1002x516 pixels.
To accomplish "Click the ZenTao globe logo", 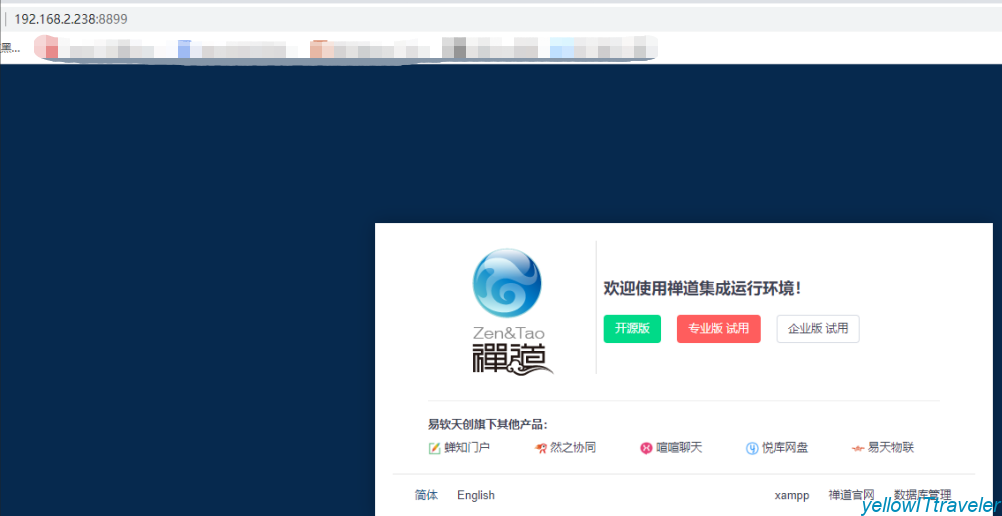I will pyautogui.click(x=507, y=283).
